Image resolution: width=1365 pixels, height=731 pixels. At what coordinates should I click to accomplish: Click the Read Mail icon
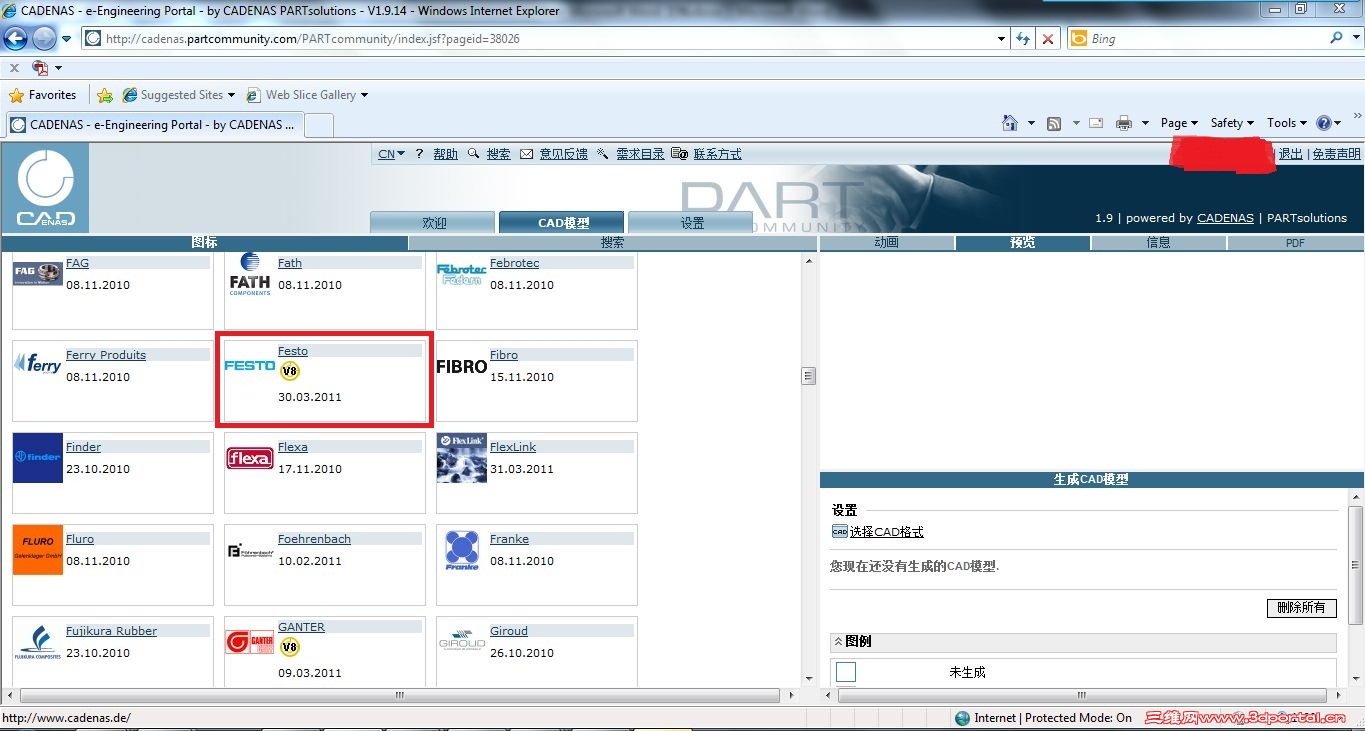1096,123
